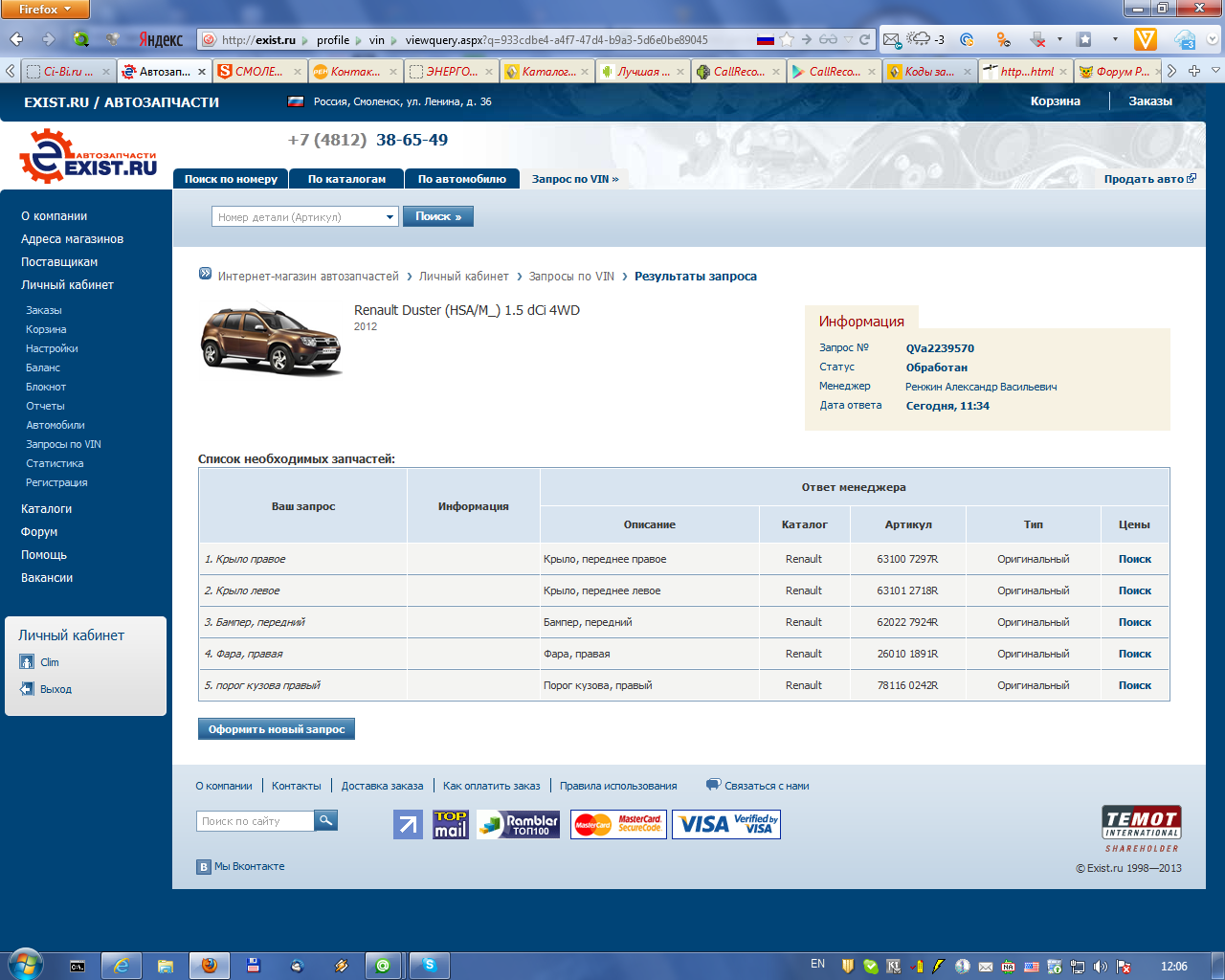Open the Skype icon in the taskbar

tap(430, 966)
